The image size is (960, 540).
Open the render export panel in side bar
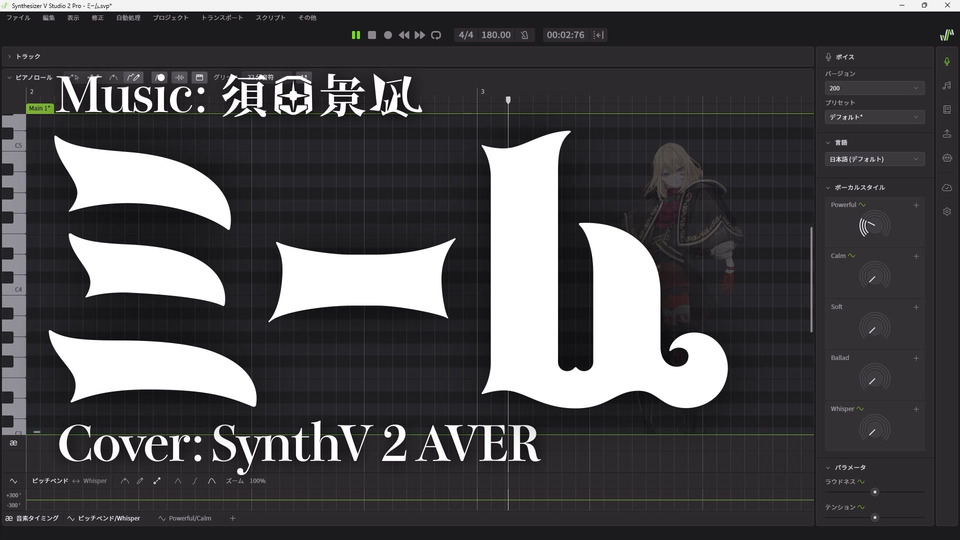tap(947, 133)
